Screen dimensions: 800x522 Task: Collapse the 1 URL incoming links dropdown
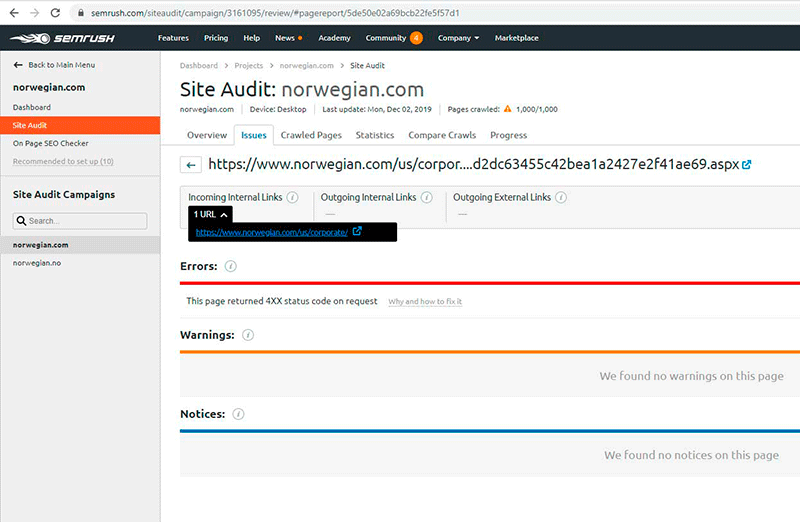212,214
